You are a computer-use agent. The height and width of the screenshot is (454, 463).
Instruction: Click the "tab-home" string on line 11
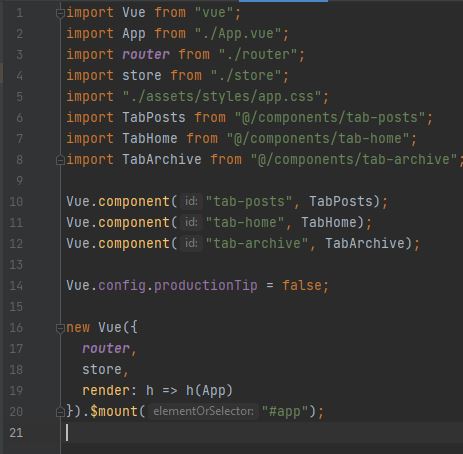tap(245, 223)
